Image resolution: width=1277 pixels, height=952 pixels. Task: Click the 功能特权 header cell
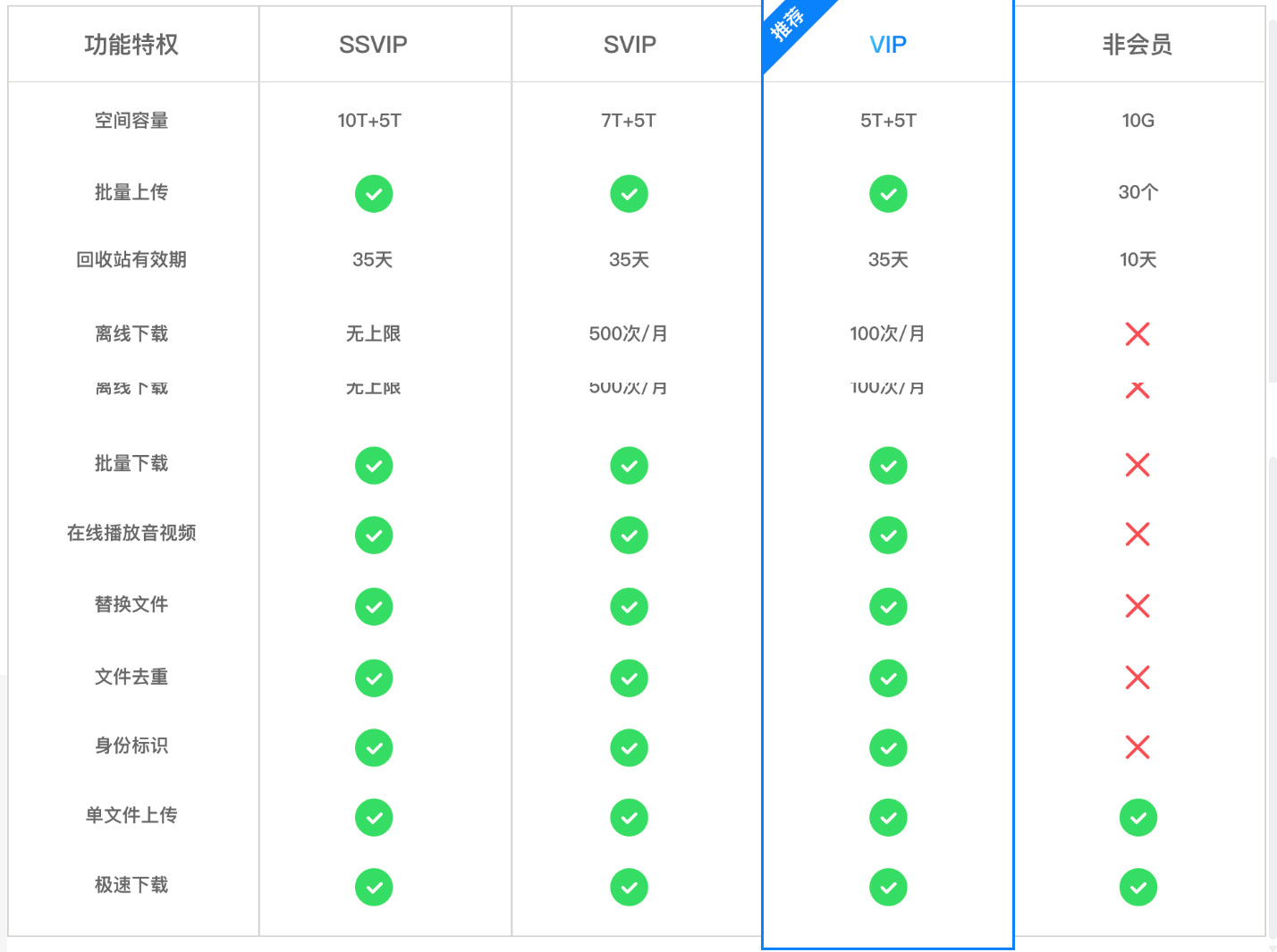(131, 45)
